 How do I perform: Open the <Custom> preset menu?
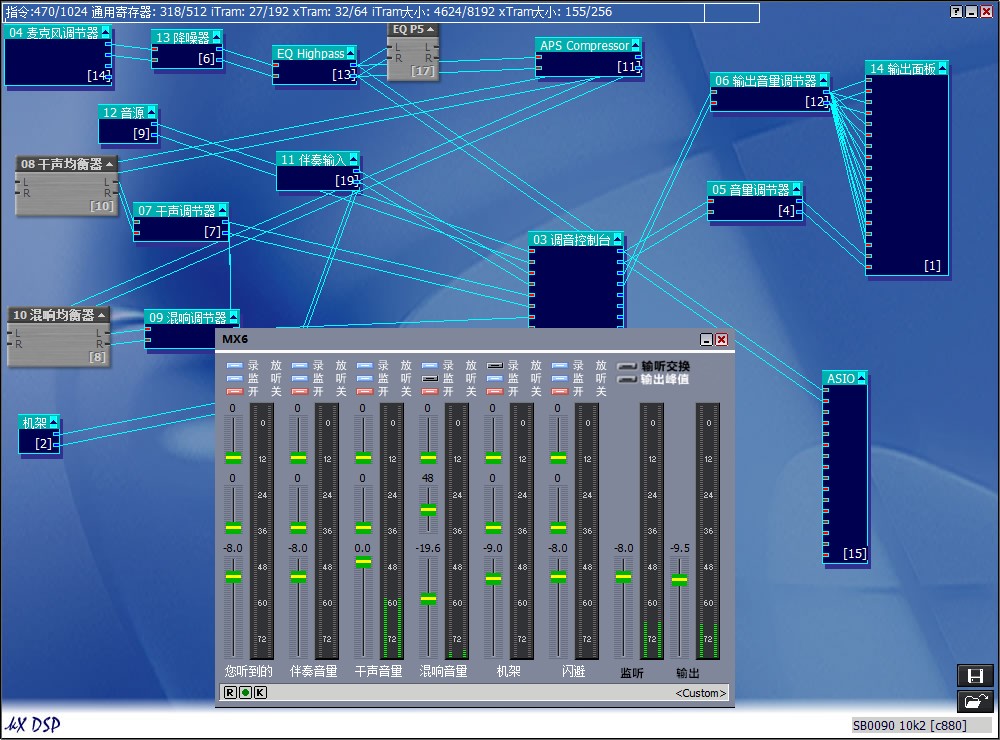click(701, 692)
